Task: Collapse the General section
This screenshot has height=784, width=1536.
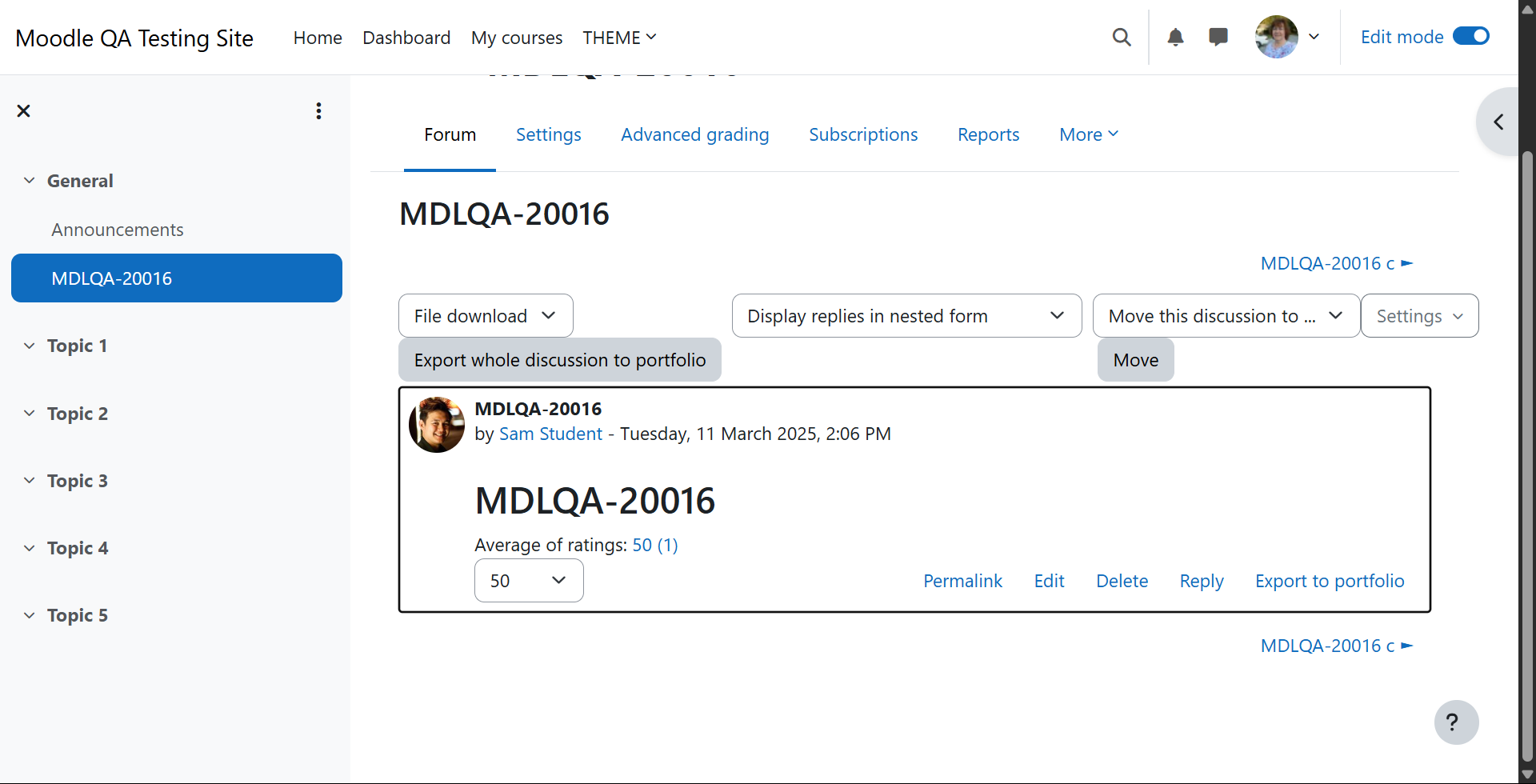Action: 30,181
